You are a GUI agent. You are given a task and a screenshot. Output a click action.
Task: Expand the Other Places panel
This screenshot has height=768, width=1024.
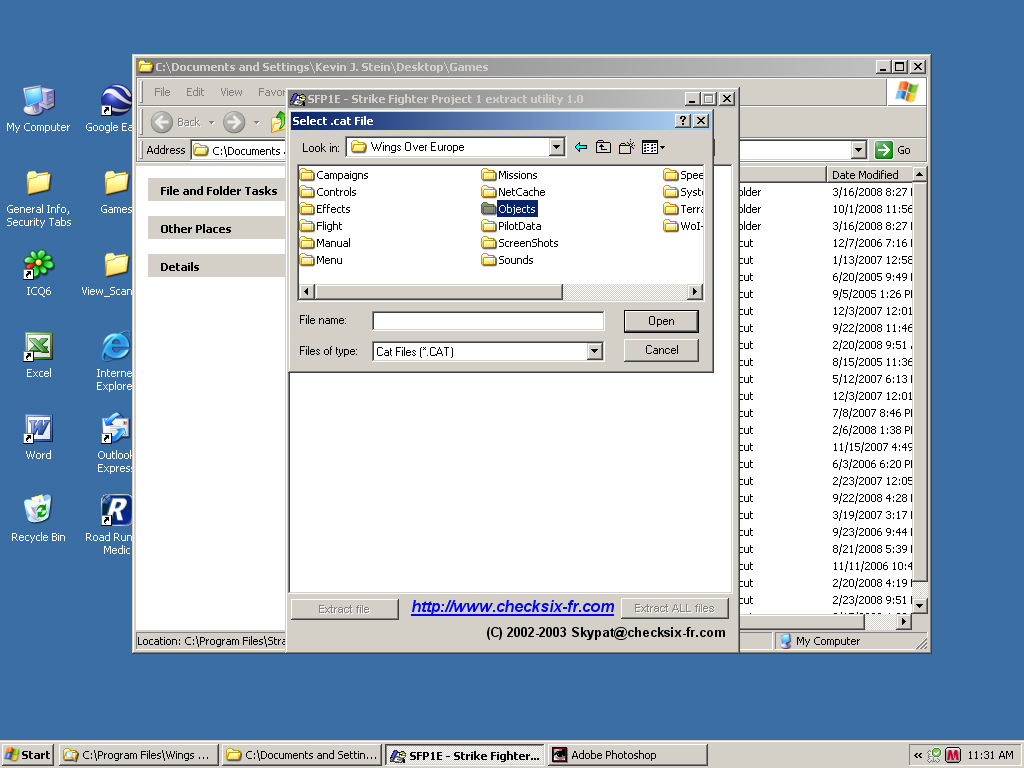pos(217,229)
